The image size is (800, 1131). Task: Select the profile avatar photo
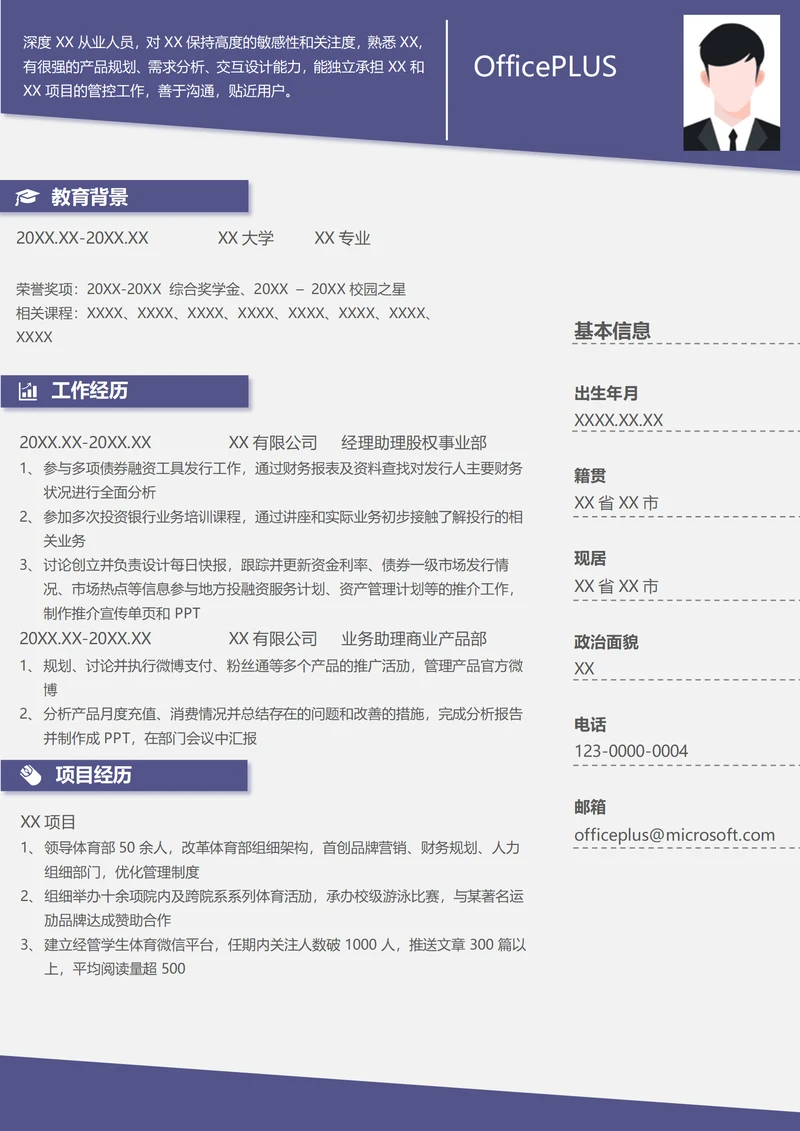point(731,83)
